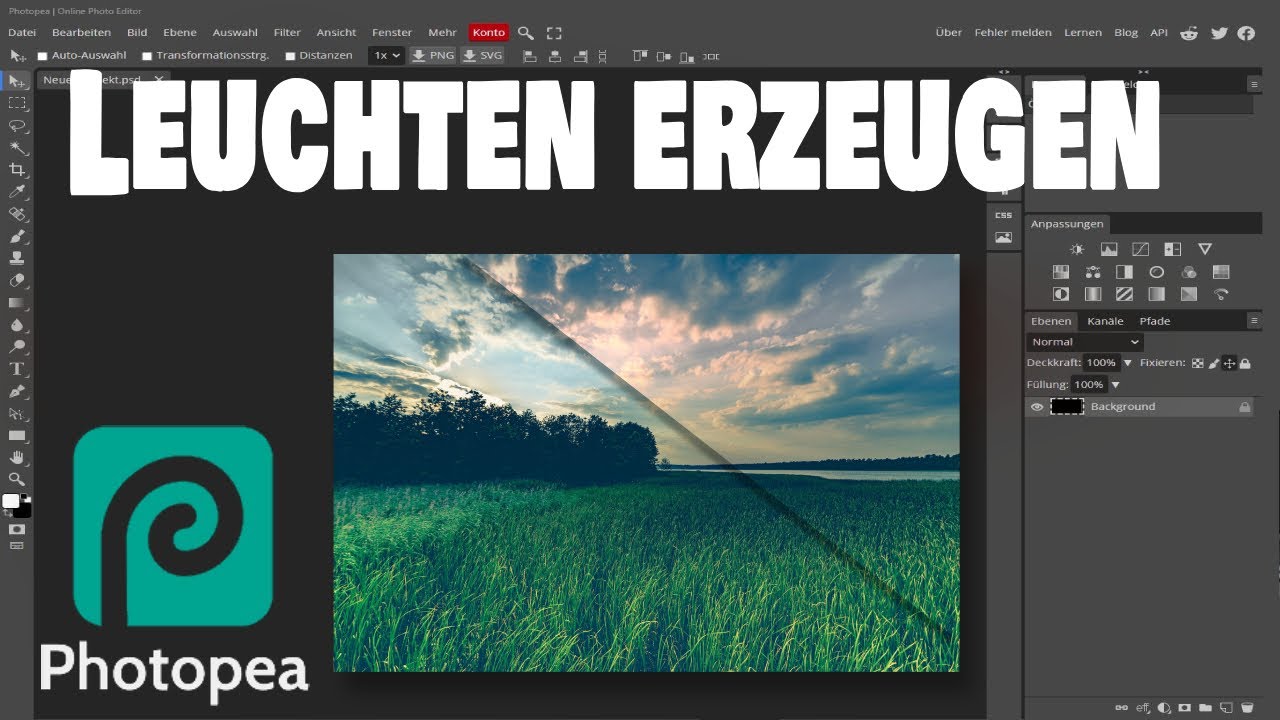Open the Lernen link
The image size is (1280, 720).
[x=1083, y=33]
